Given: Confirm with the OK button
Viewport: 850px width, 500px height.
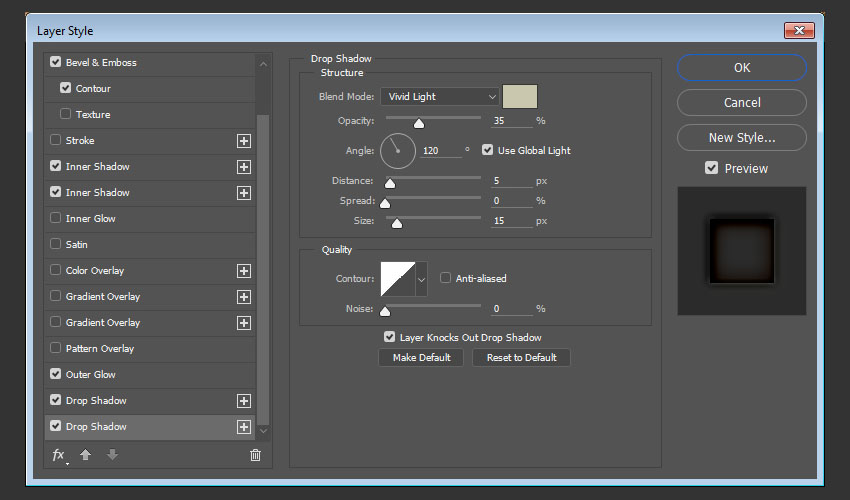Looking at the screenshot, I should (742, 68).
